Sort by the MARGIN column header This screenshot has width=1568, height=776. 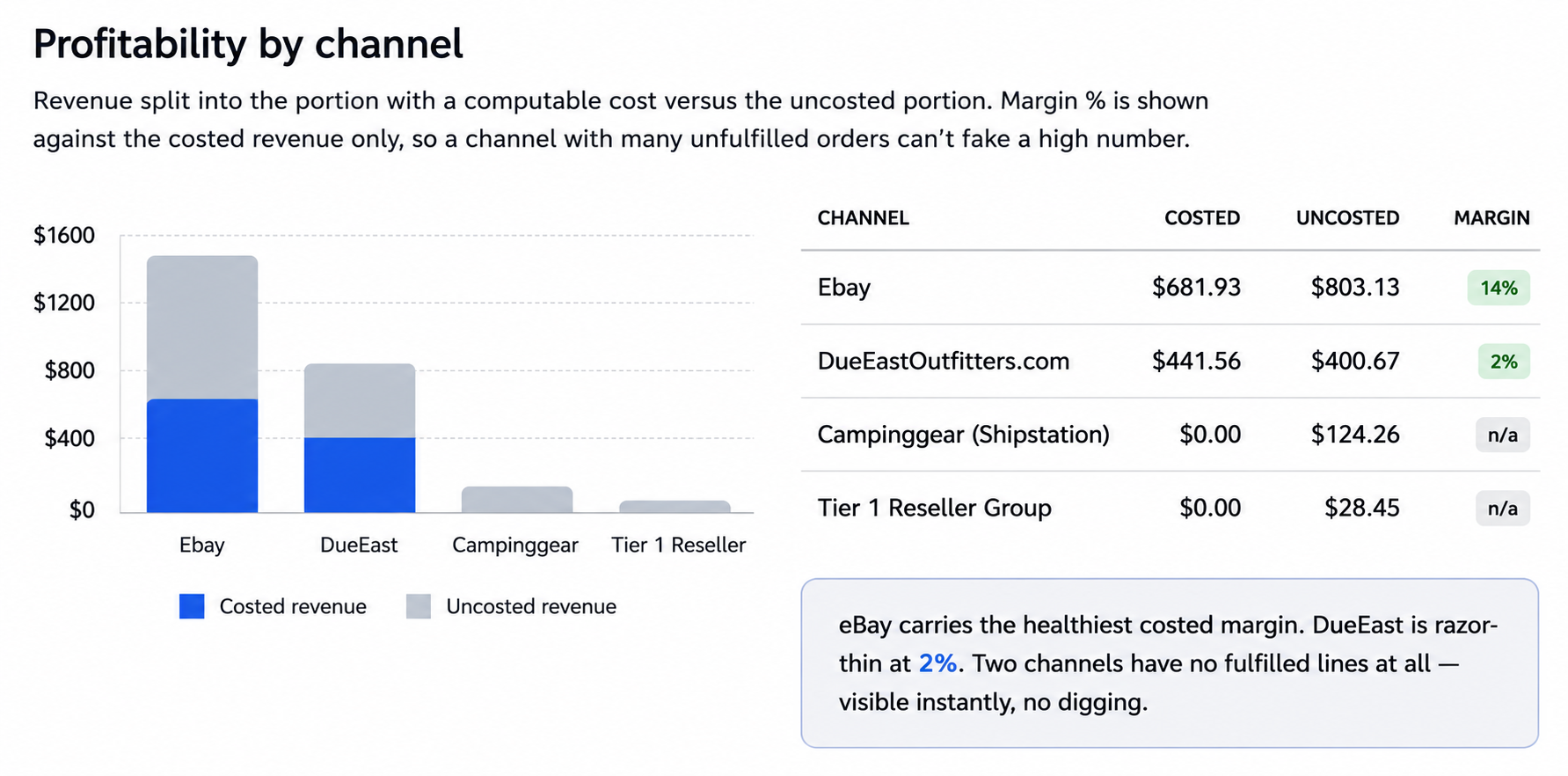tap(1491, 218)
